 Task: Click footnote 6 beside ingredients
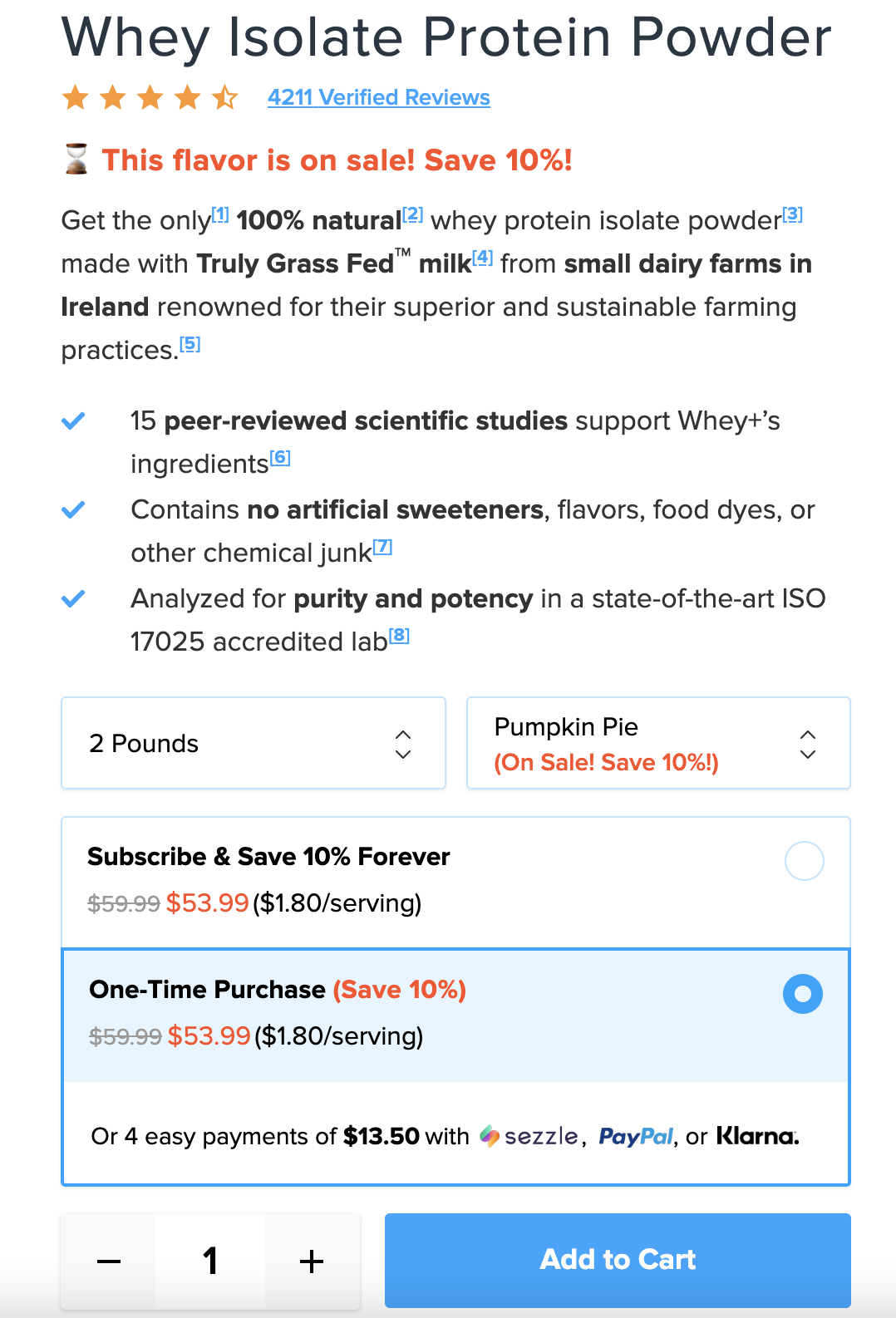pos(280,458)
